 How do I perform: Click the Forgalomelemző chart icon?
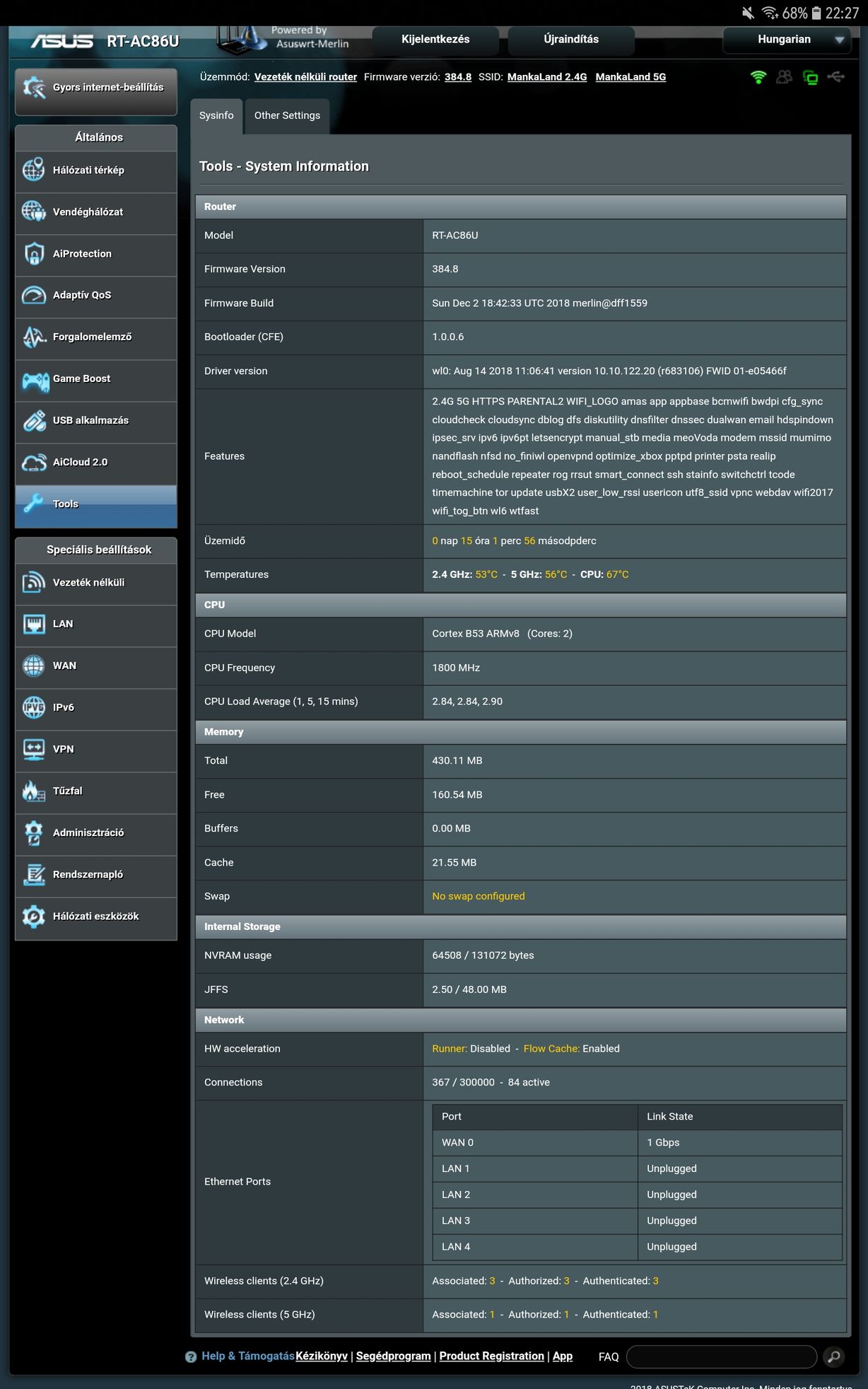click(34, 337)
